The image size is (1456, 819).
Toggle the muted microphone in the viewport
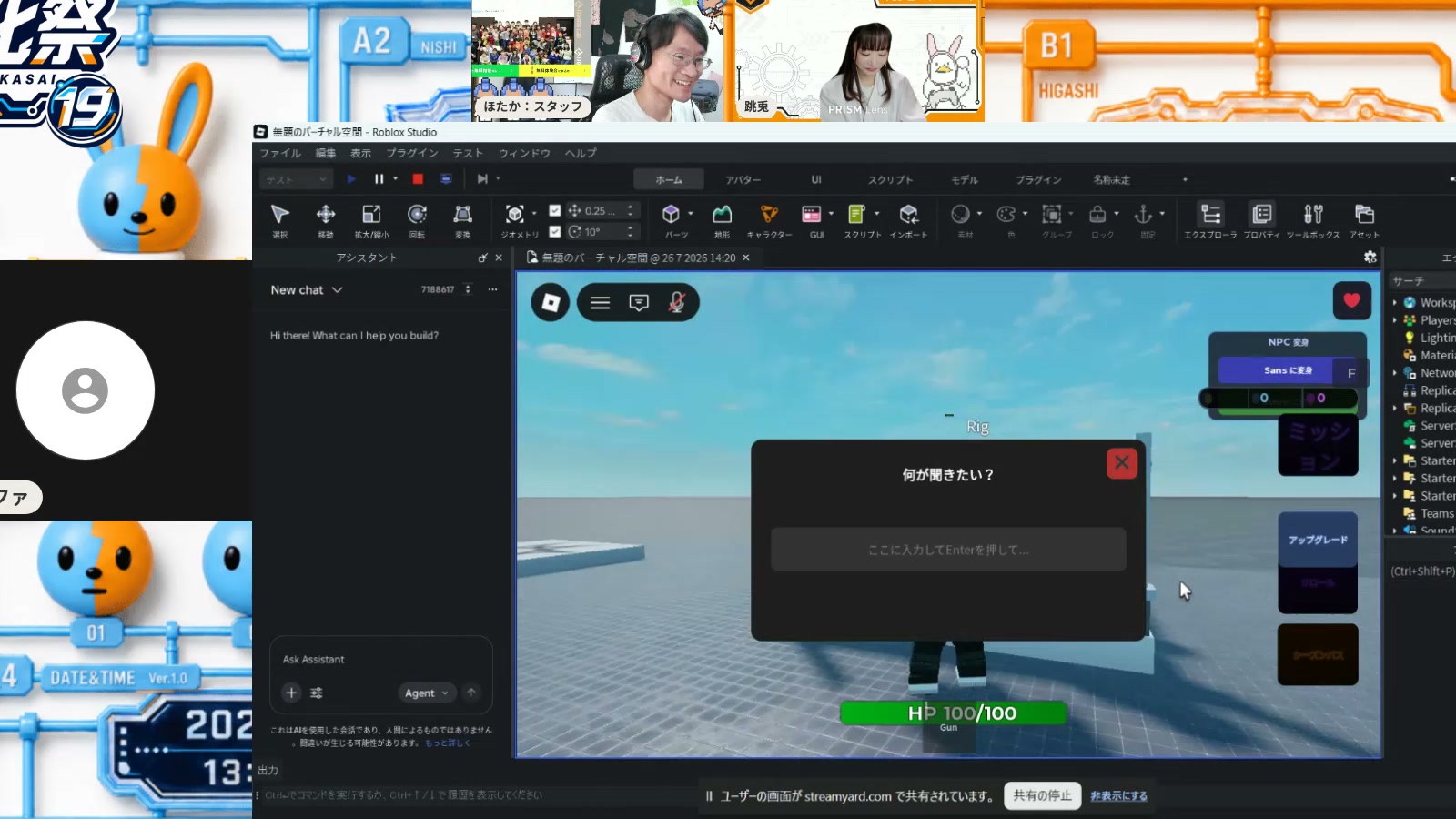click(676, 303)
